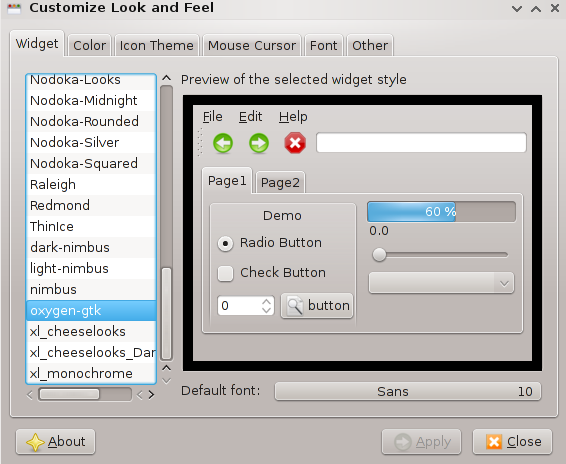Click the magnifier icon on demo button
Viewport: 566px width, 464px height.
[x=295, y=306]
